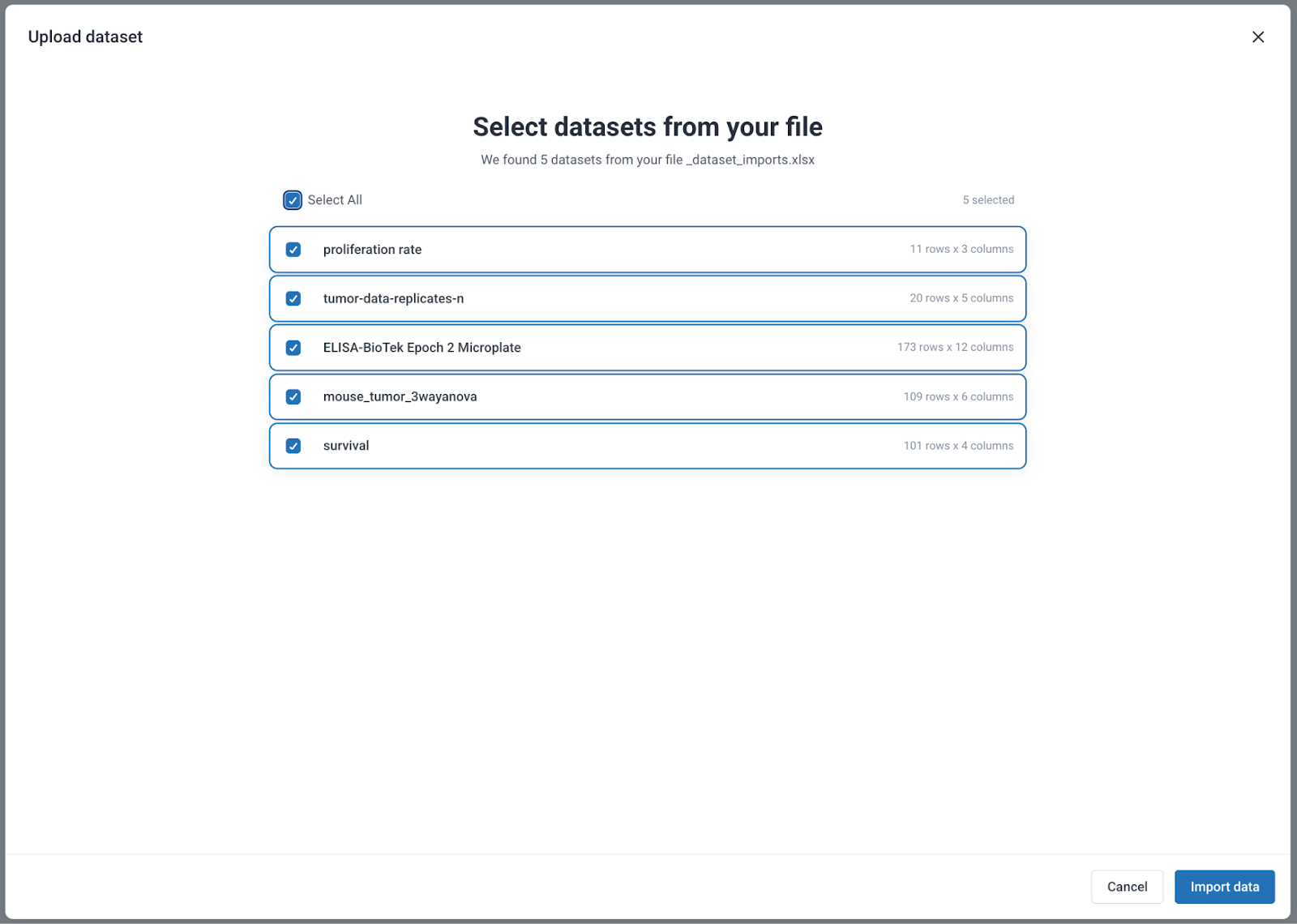
Task: Click the 20 rows x 5 columns text
Action: tap(961, 298)
